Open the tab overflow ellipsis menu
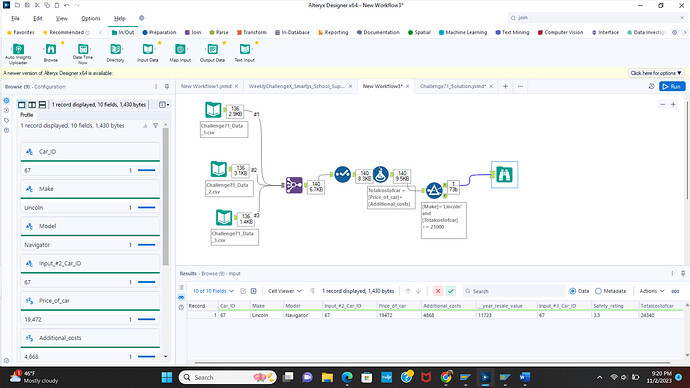This screenshot has width=690, height=388. pos(520,86)
